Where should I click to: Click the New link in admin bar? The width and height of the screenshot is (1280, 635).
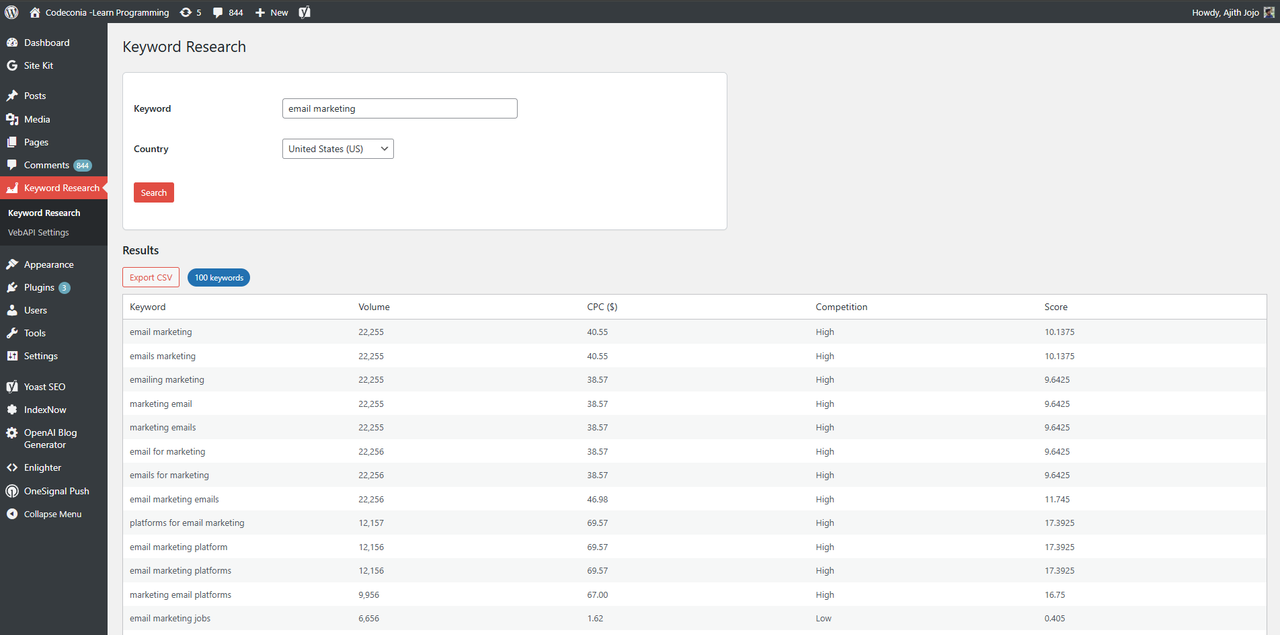tap(279, 13)
